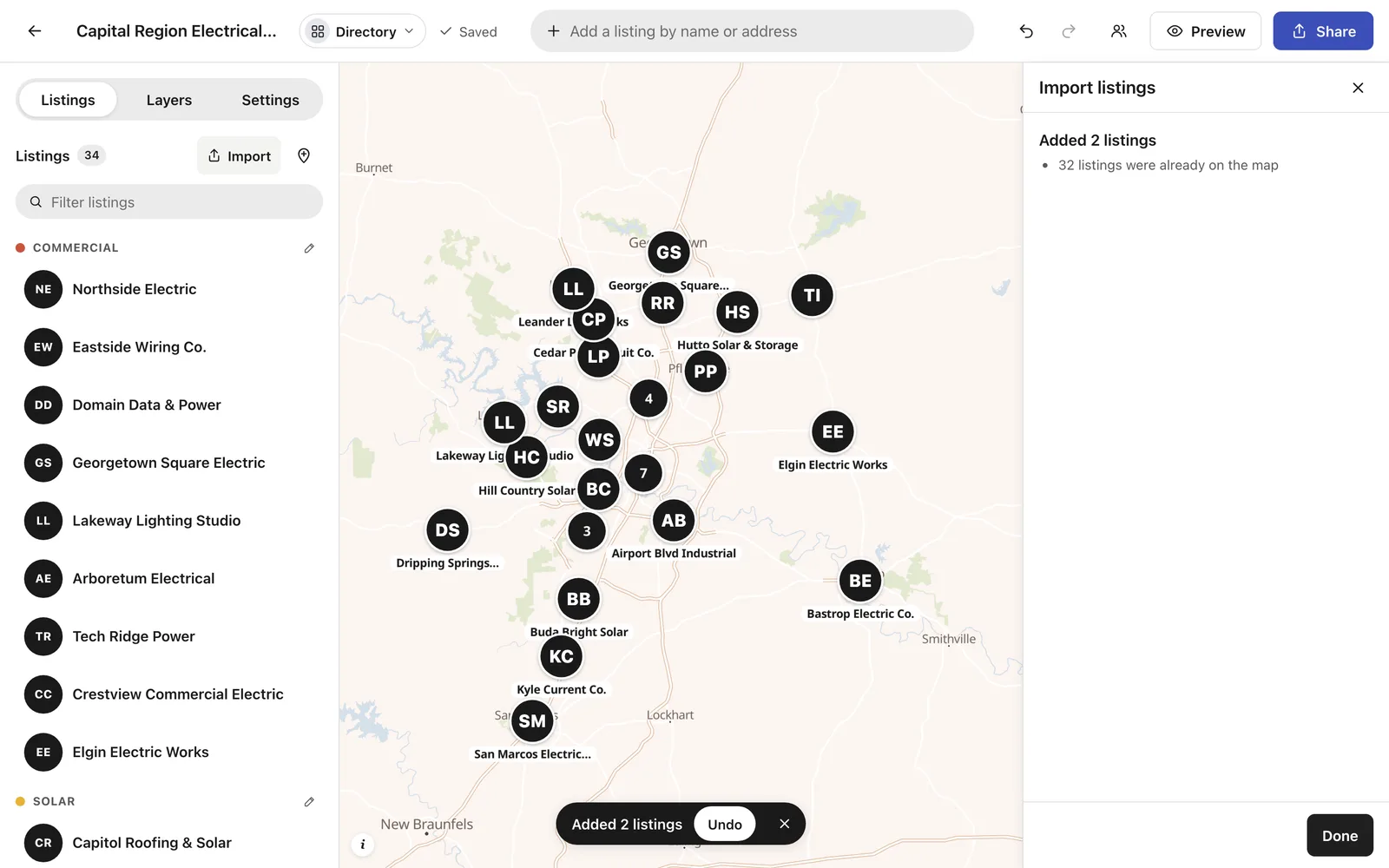Click the BB Buda Bright Solar marker
Viewport: 1389px width, 868px height.
(578, 599)
